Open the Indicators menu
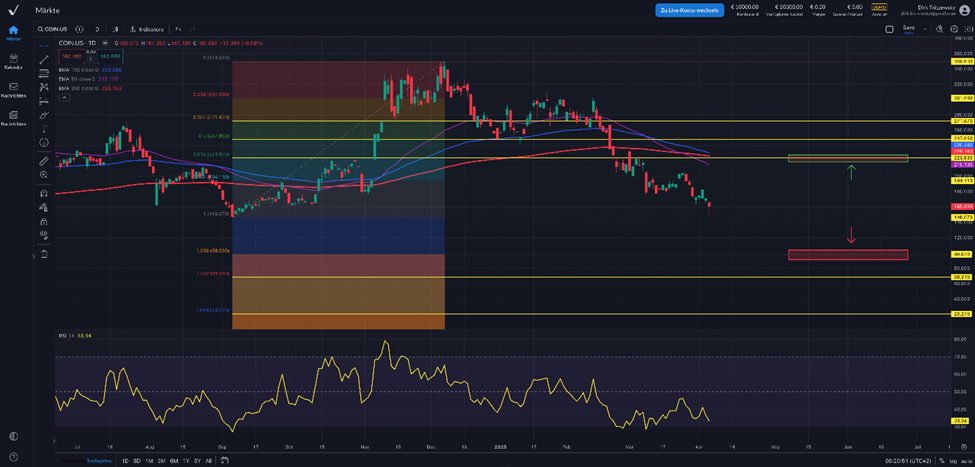 [x=147, y=29]
